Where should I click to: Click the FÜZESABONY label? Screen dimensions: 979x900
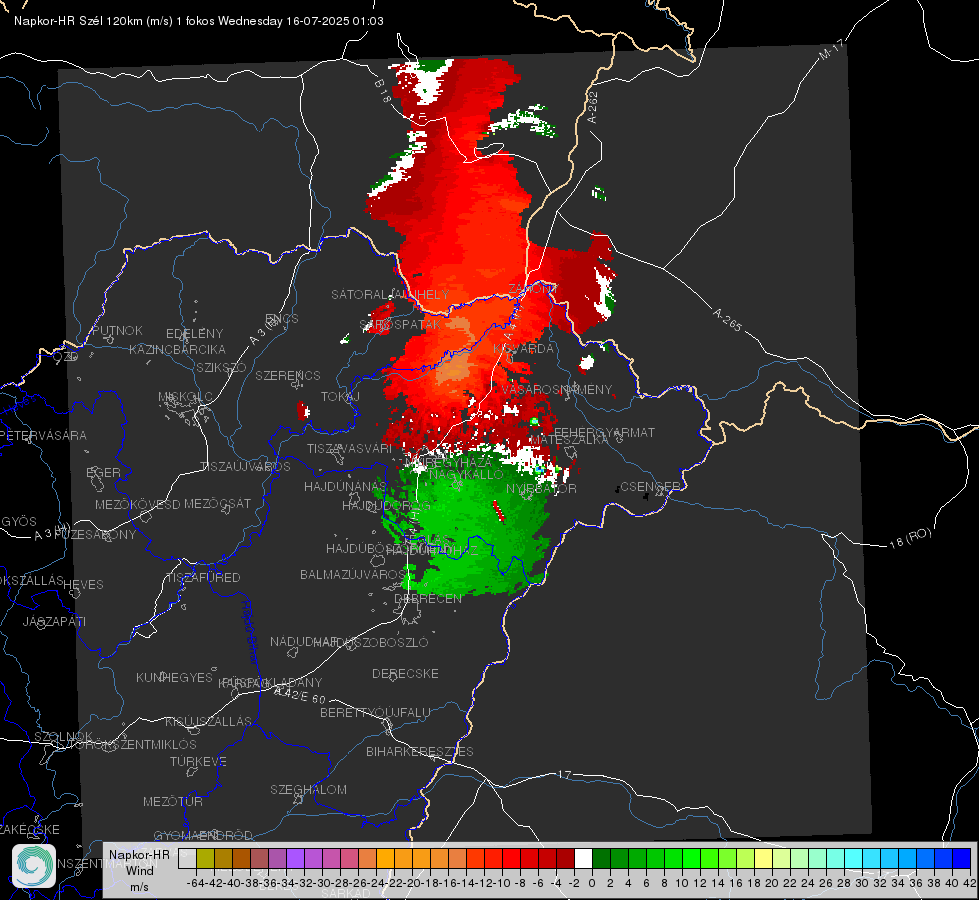[x=95, y=535]
